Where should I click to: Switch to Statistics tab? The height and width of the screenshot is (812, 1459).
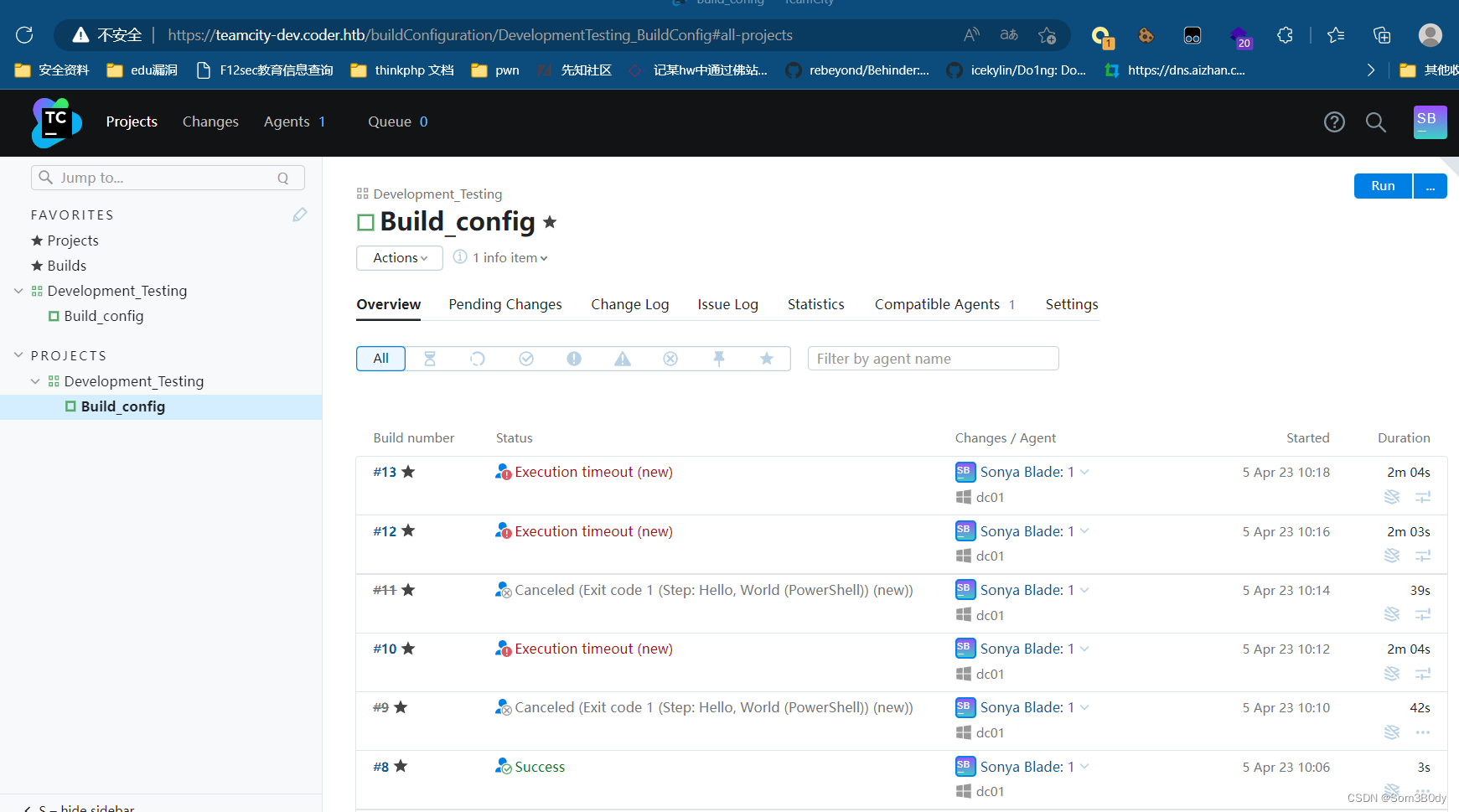click(816, 304)
